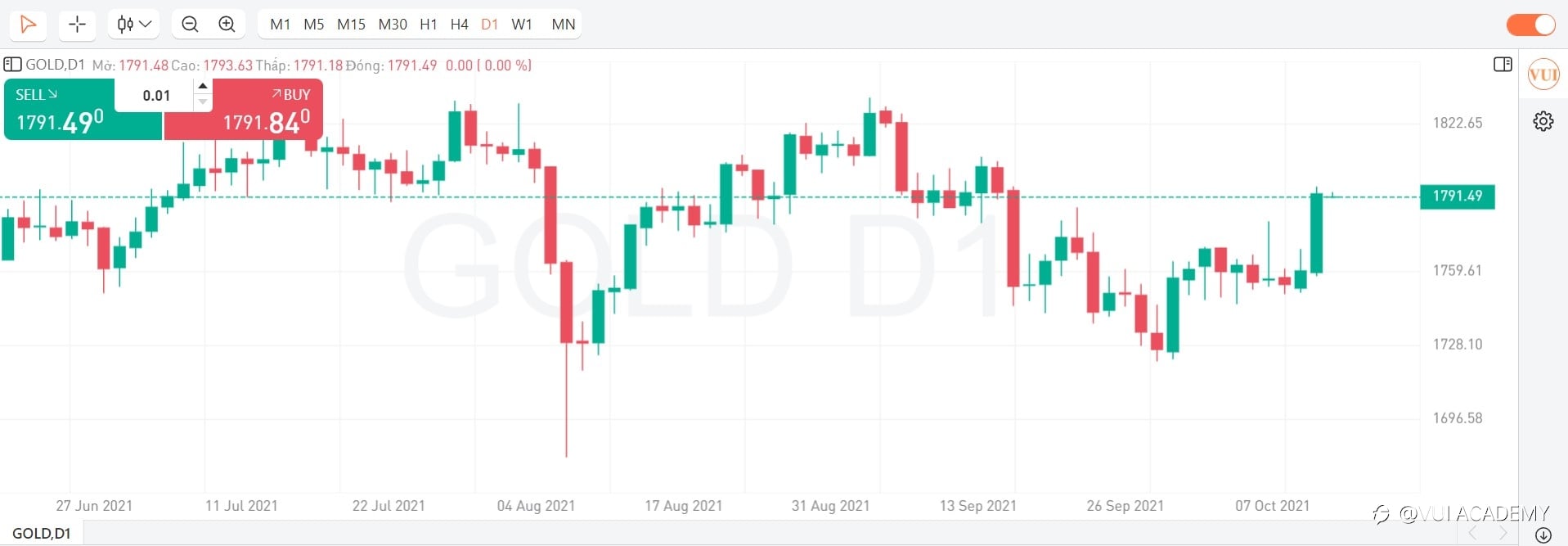Zoom out the chart

pos(190,25)
